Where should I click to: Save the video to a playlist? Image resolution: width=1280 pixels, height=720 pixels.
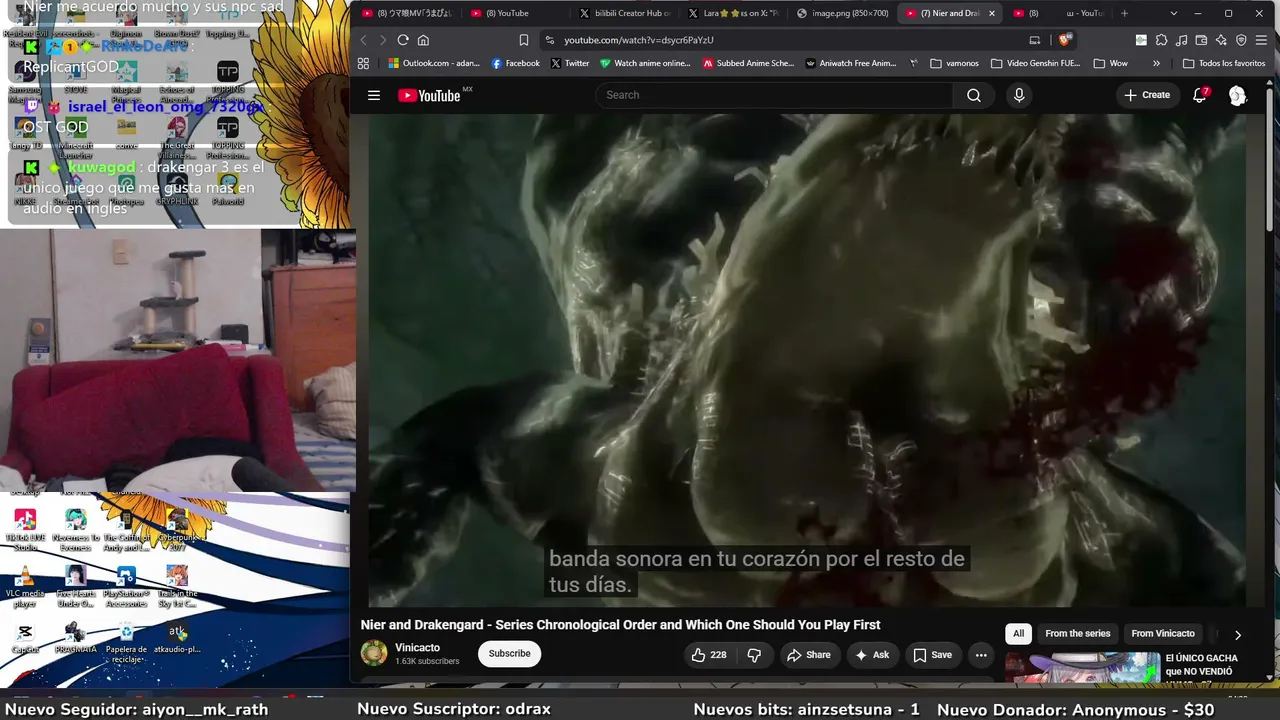(932, 655)
